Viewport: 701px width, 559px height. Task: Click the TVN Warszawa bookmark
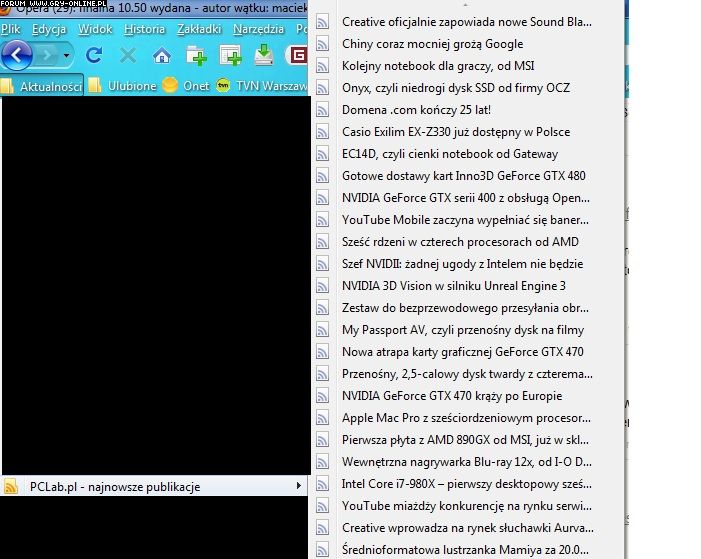pyautogui.click(x=262, y=85)
